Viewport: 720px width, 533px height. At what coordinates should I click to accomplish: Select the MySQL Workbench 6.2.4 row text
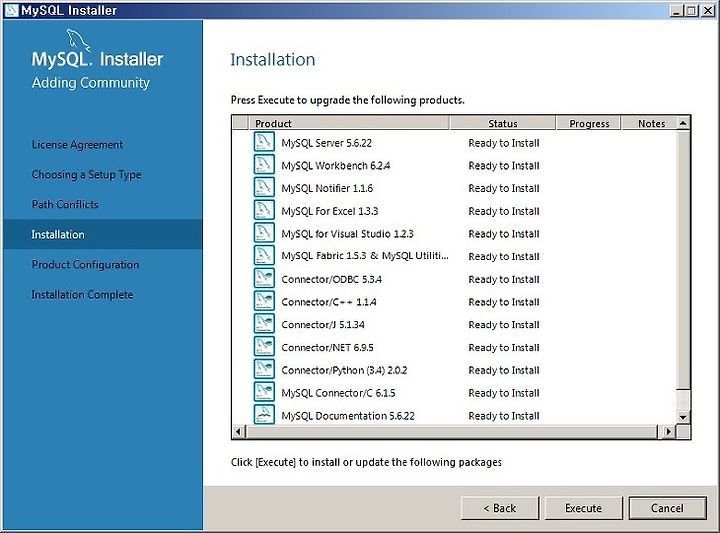[336, 166]
